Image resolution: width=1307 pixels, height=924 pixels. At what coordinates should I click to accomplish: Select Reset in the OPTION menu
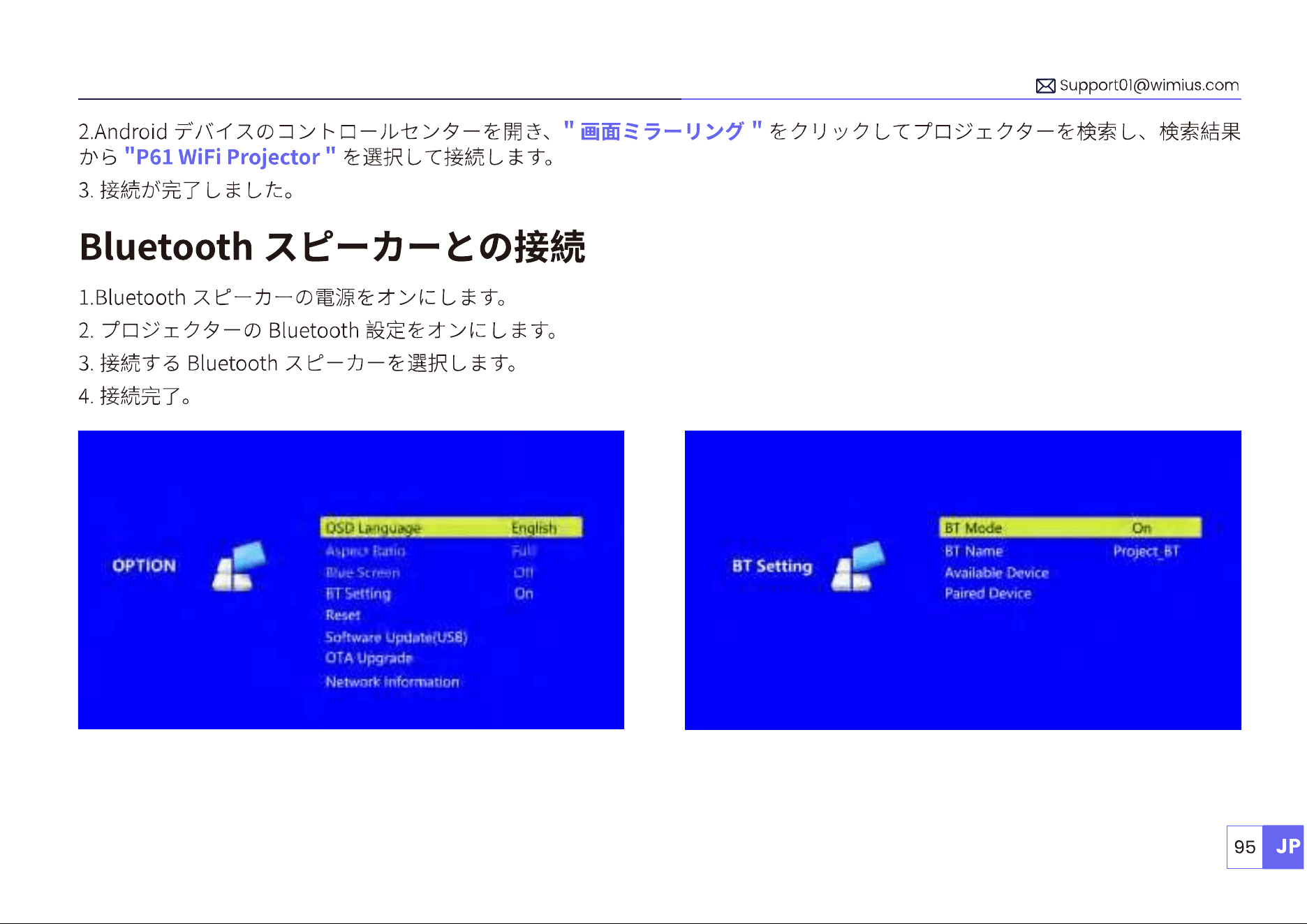[x=343, y=616]
